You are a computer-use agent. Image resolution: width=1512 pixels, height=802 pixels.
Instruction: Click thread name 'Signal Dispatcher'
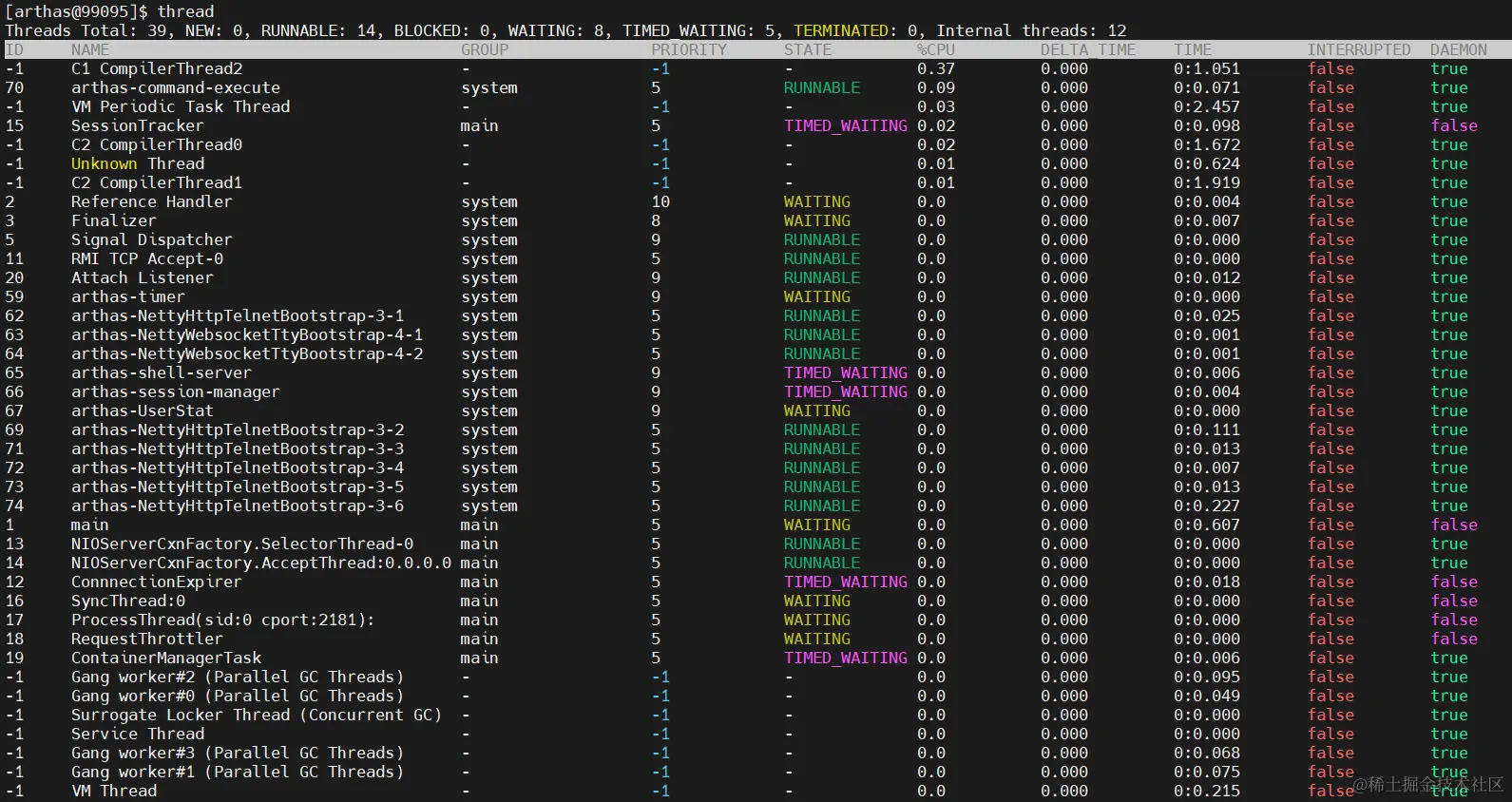point(152,239)
